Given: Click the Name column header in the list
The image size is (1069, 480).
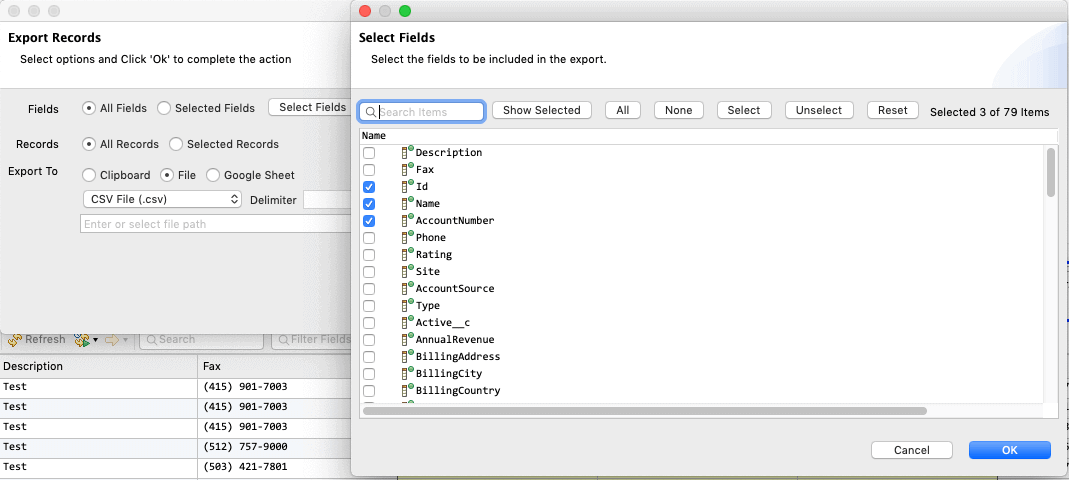Looking at the screenshot, I should (374, 136).
